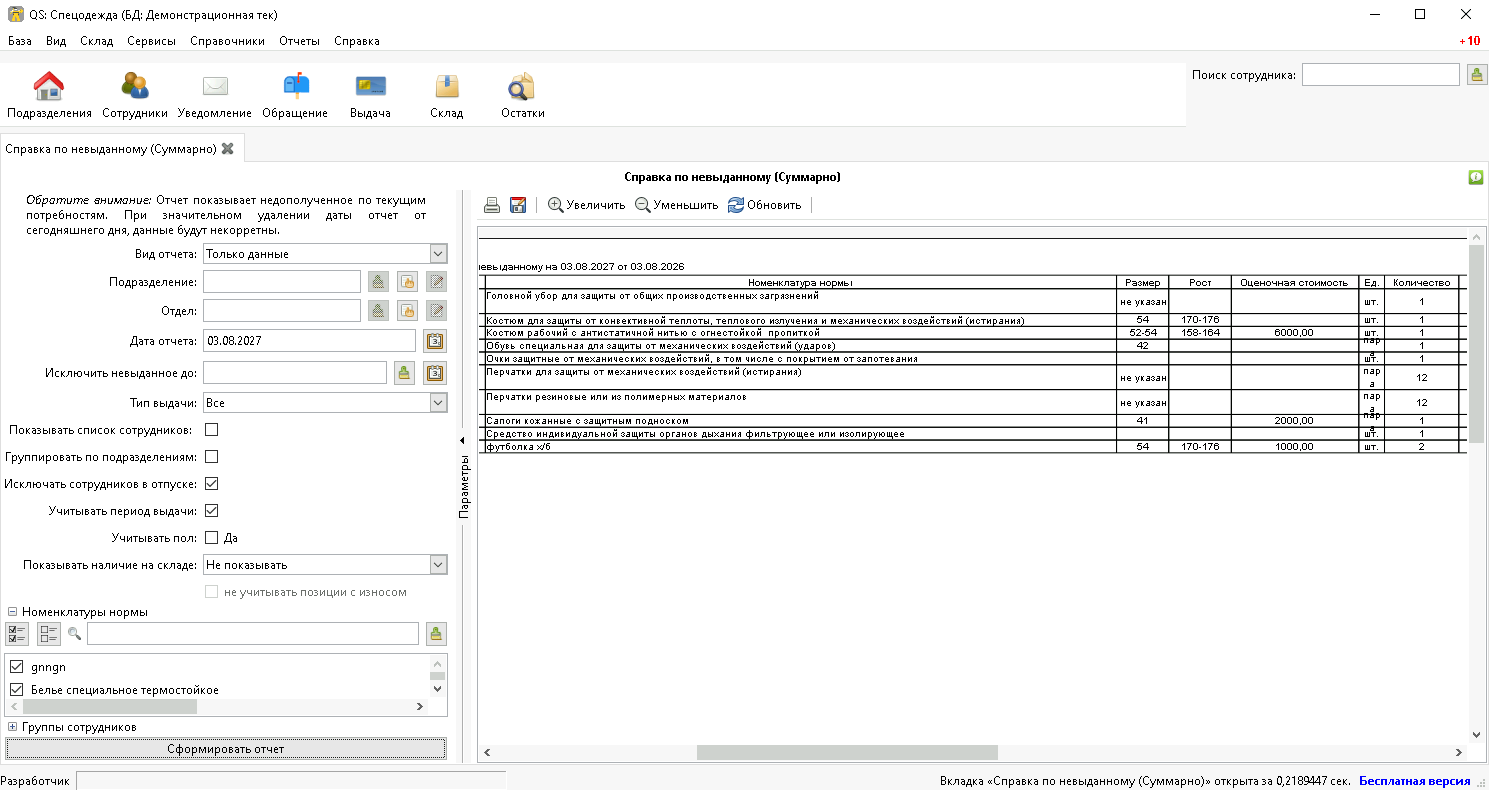Expand the Группы сотрудников section

tap(12, 727)
